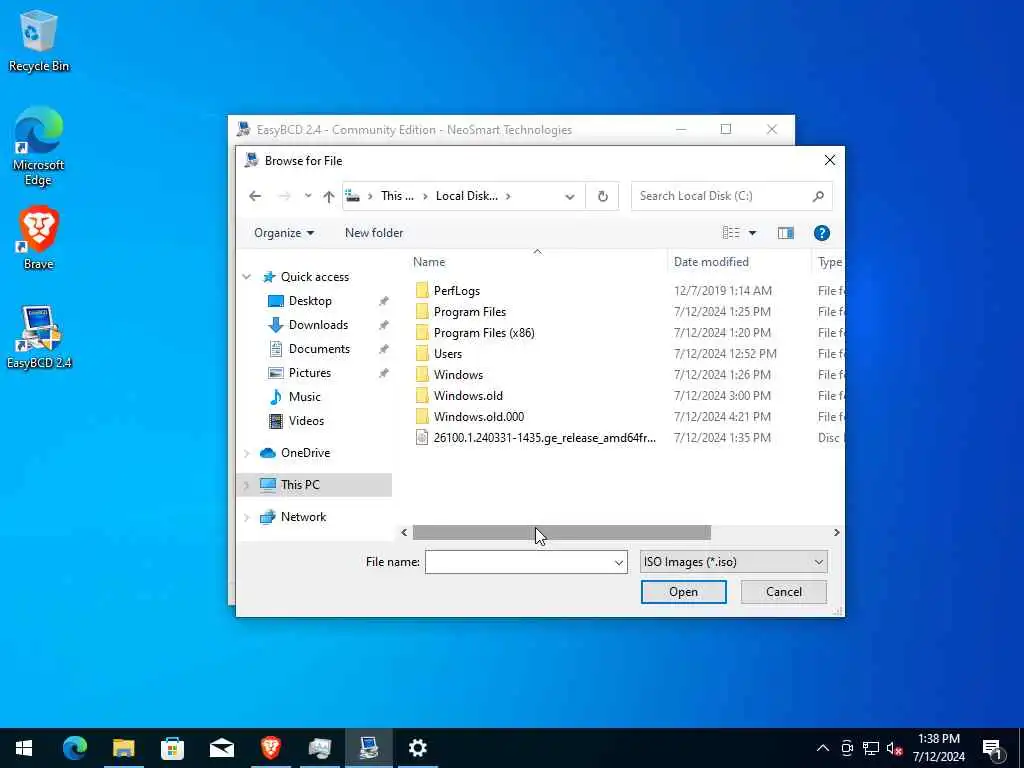The width and height of the screenshot is (1024, 768).
Task: Select the Windows.old.000 folder
Action: click(479, 417)
